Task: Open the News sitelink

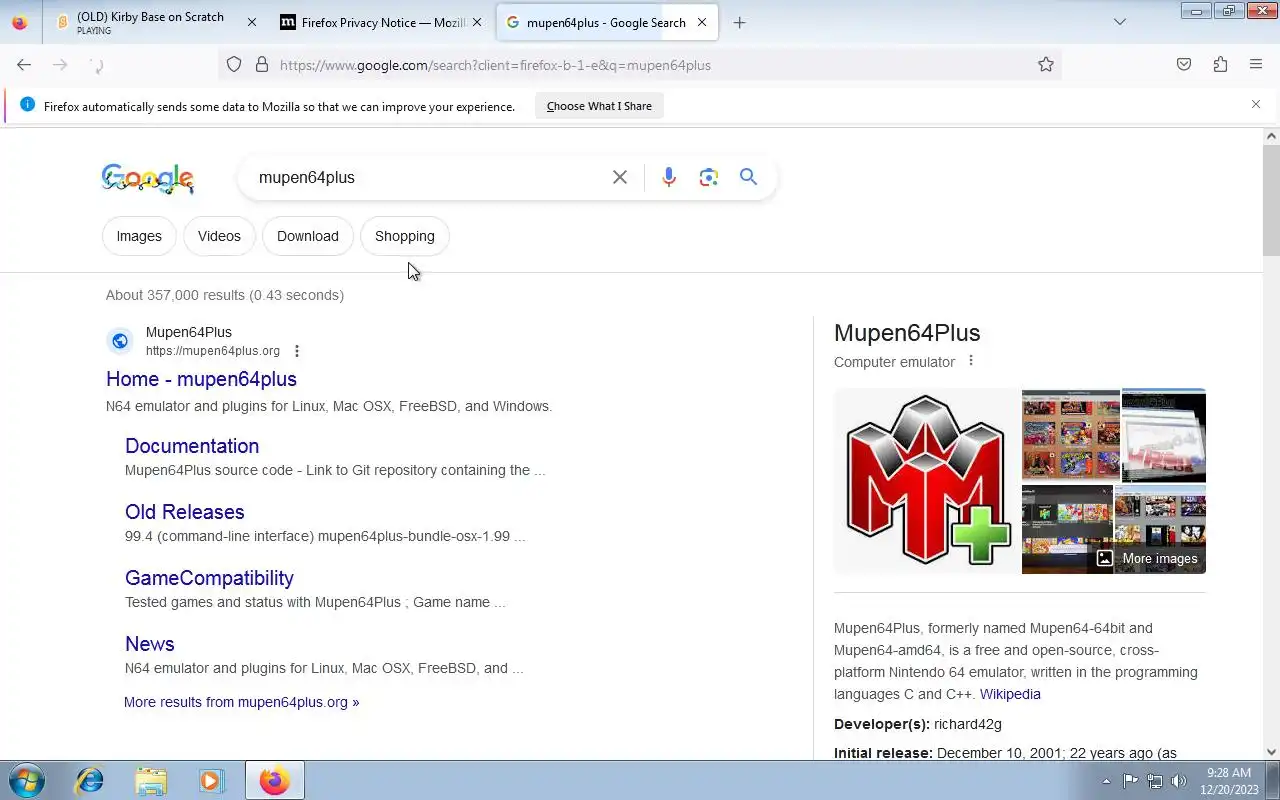Action: point(150,644)
